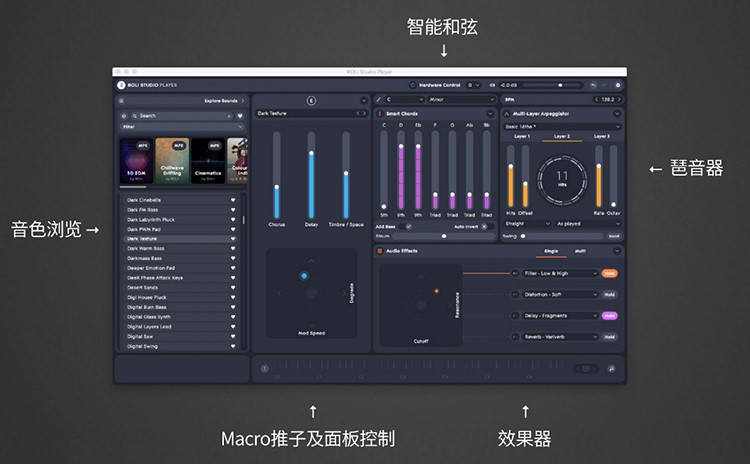Favorite the Dark Cinebells preset heart
This screenshot has width=750, height=464.
[233, 200]
